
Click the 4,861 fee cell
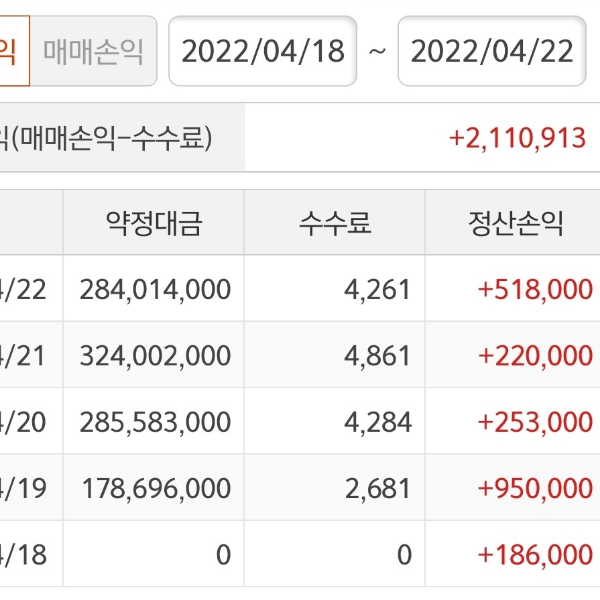[x=383, y=356]
